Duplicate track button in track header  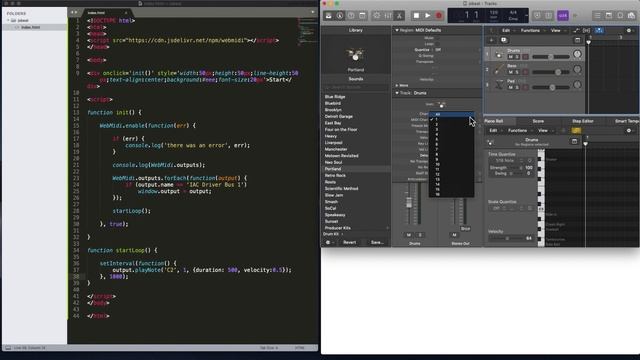pos(504,40)
